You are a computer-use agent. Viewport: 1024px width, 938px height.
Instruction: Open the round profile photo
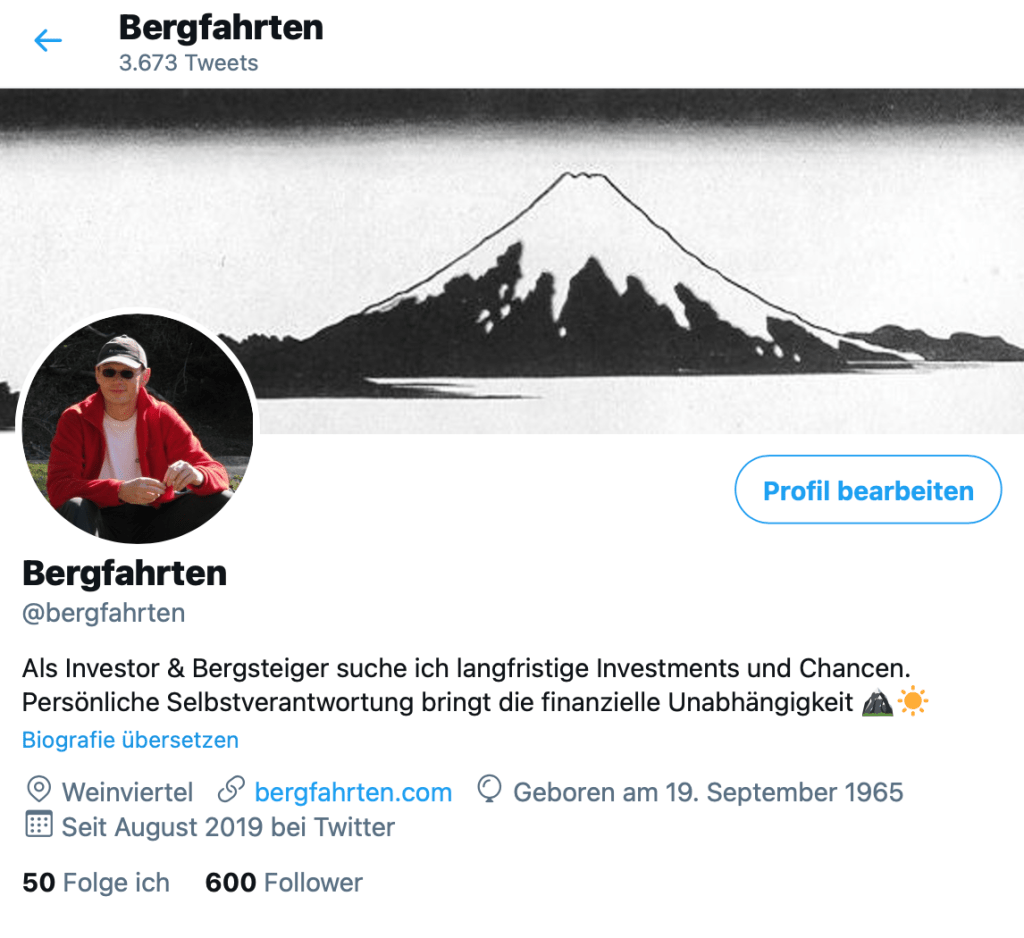tap(138, 429)
